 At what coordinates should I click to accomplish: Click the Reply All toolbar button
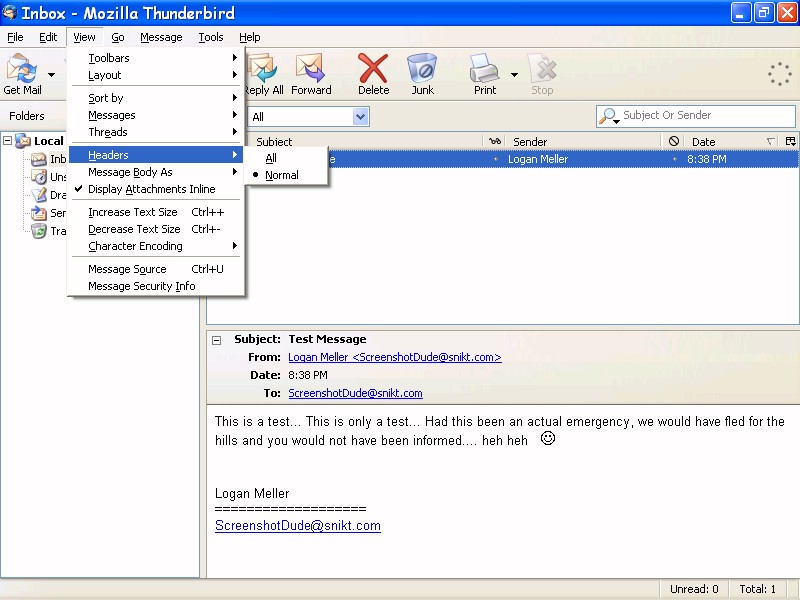pyautogui.click(x=264, y=74)
